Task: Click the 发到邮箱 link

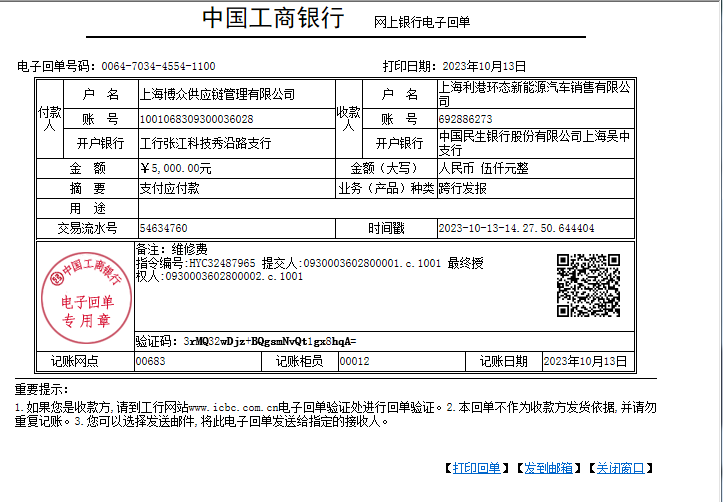Action: tap(548, 468)
